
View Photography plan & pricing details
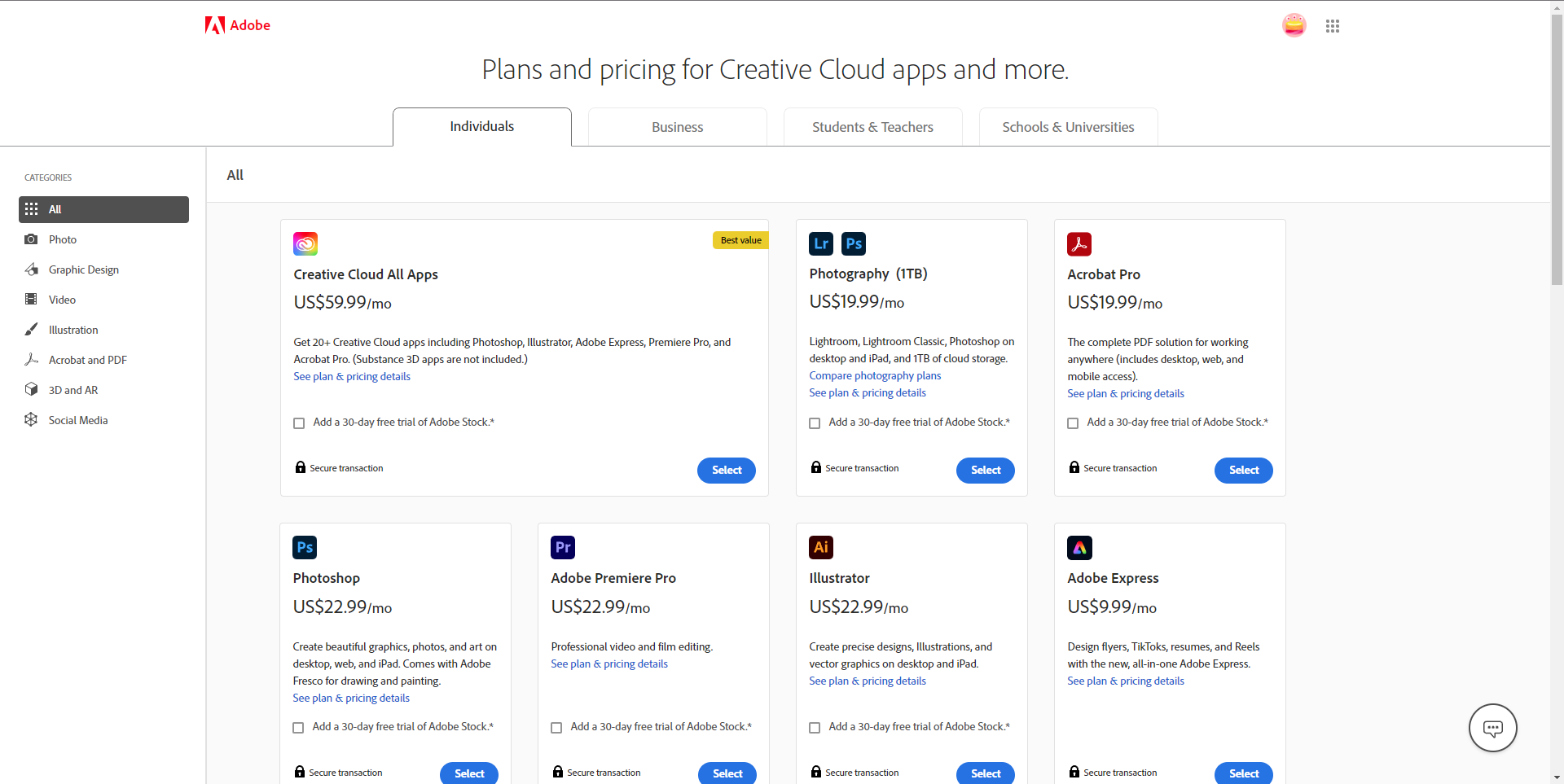[868, 392]
